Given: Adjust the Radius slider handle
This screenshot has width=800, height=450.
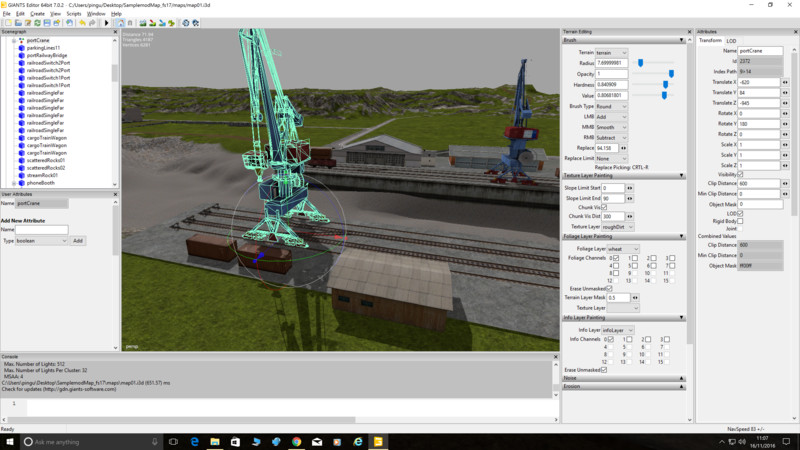Looking at the screenshot, I should pos(640,63).
